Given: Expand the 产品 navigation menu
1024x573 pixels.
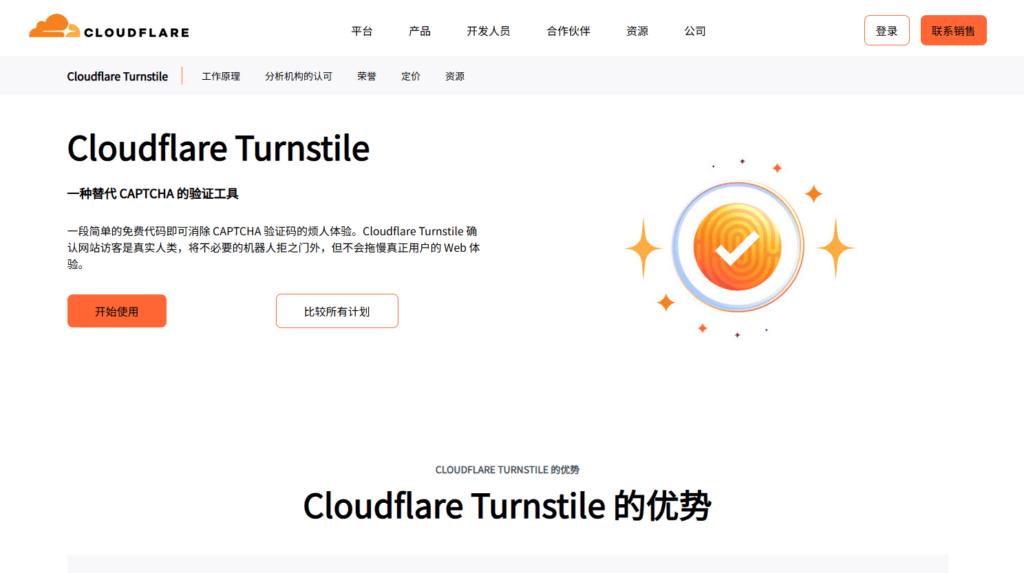Looking at the screenshot, I should 420,31.
